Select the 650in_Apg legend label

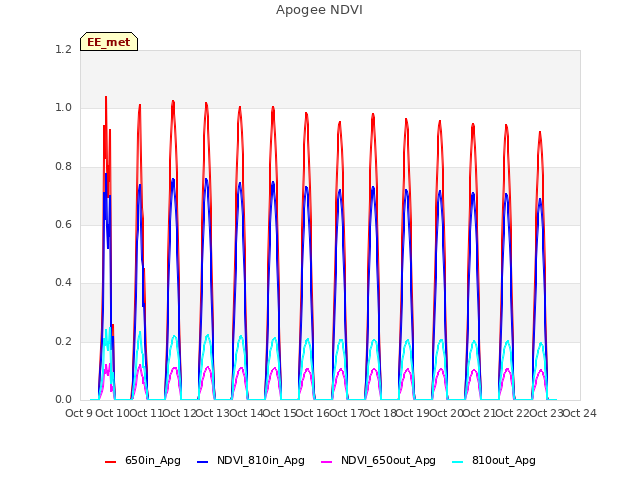tap(153, 460)
